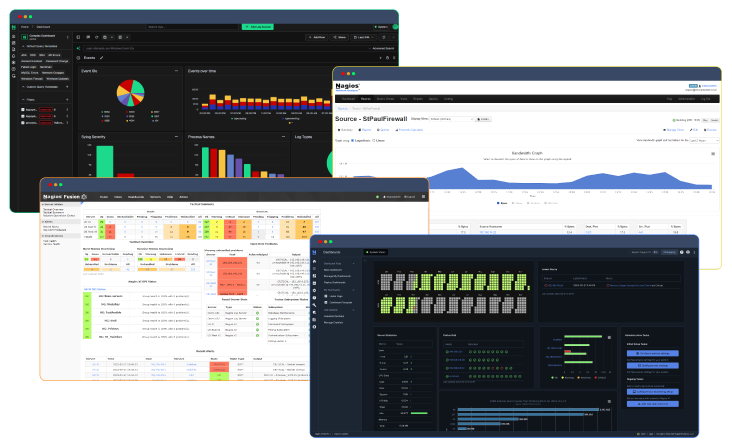Click the home icon in Nagios XI sidebar

click(x=314, y=261)
